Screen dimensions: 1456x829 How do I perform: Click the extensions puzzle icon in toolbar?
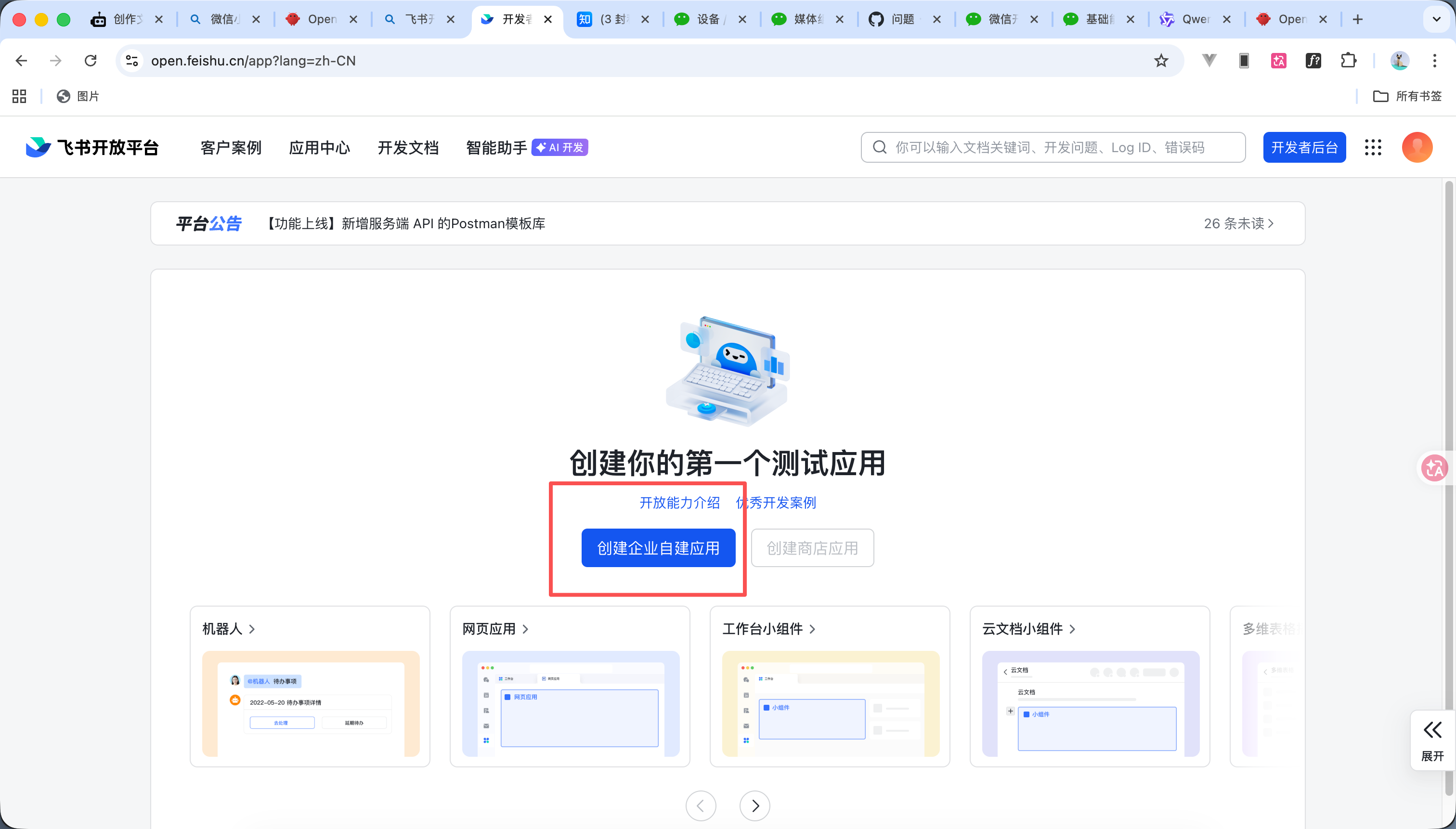[x=1348, y=60]
